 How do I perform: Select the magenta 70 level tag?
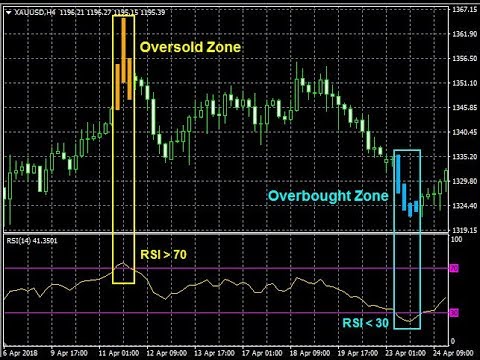click(454, 268)
